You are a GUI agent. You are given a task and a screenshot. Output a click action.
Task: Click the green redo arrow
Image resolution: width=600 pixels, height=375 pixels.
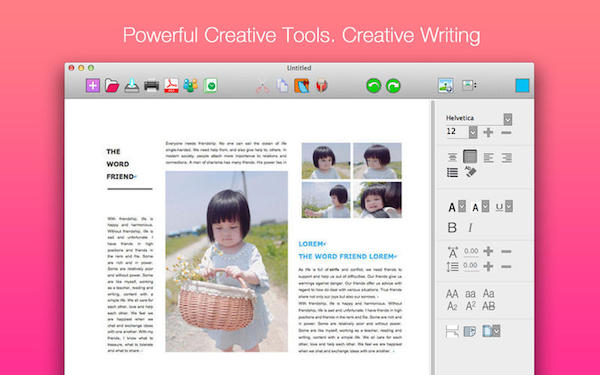pos(393,86)
